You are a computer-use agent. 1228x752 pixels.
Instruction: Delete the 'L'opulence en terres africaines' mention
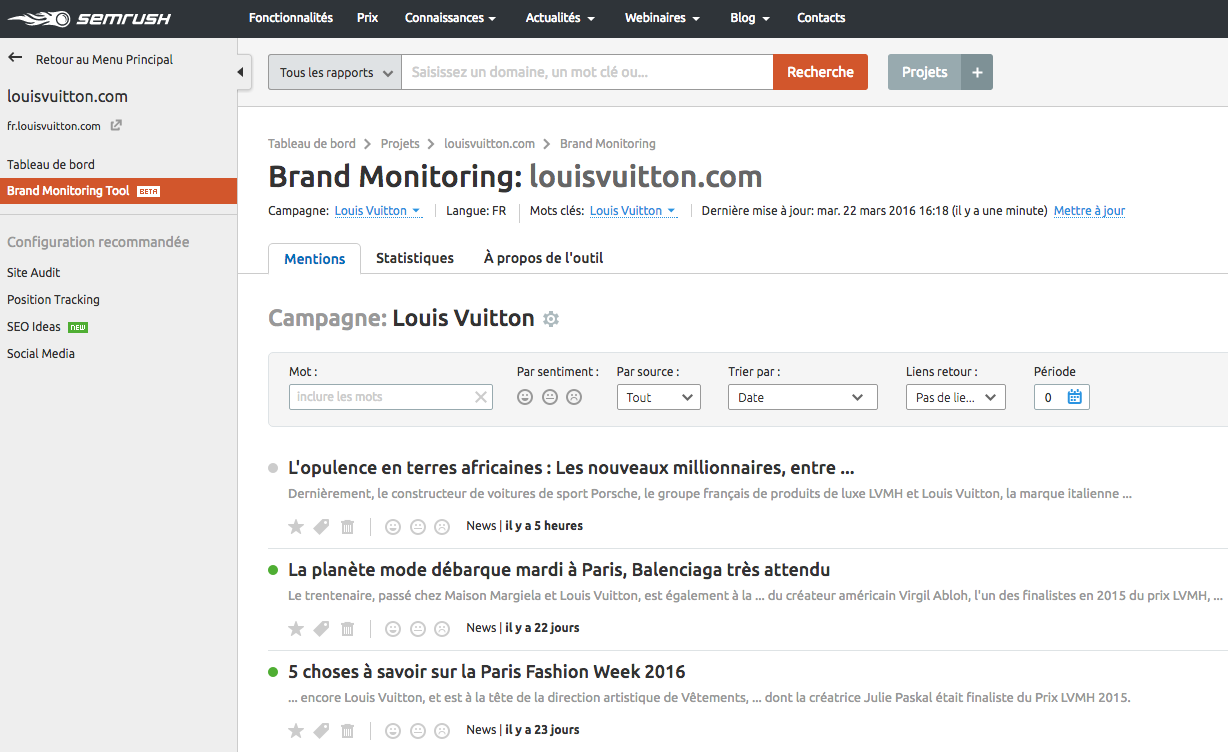click(x=347, y=526)
